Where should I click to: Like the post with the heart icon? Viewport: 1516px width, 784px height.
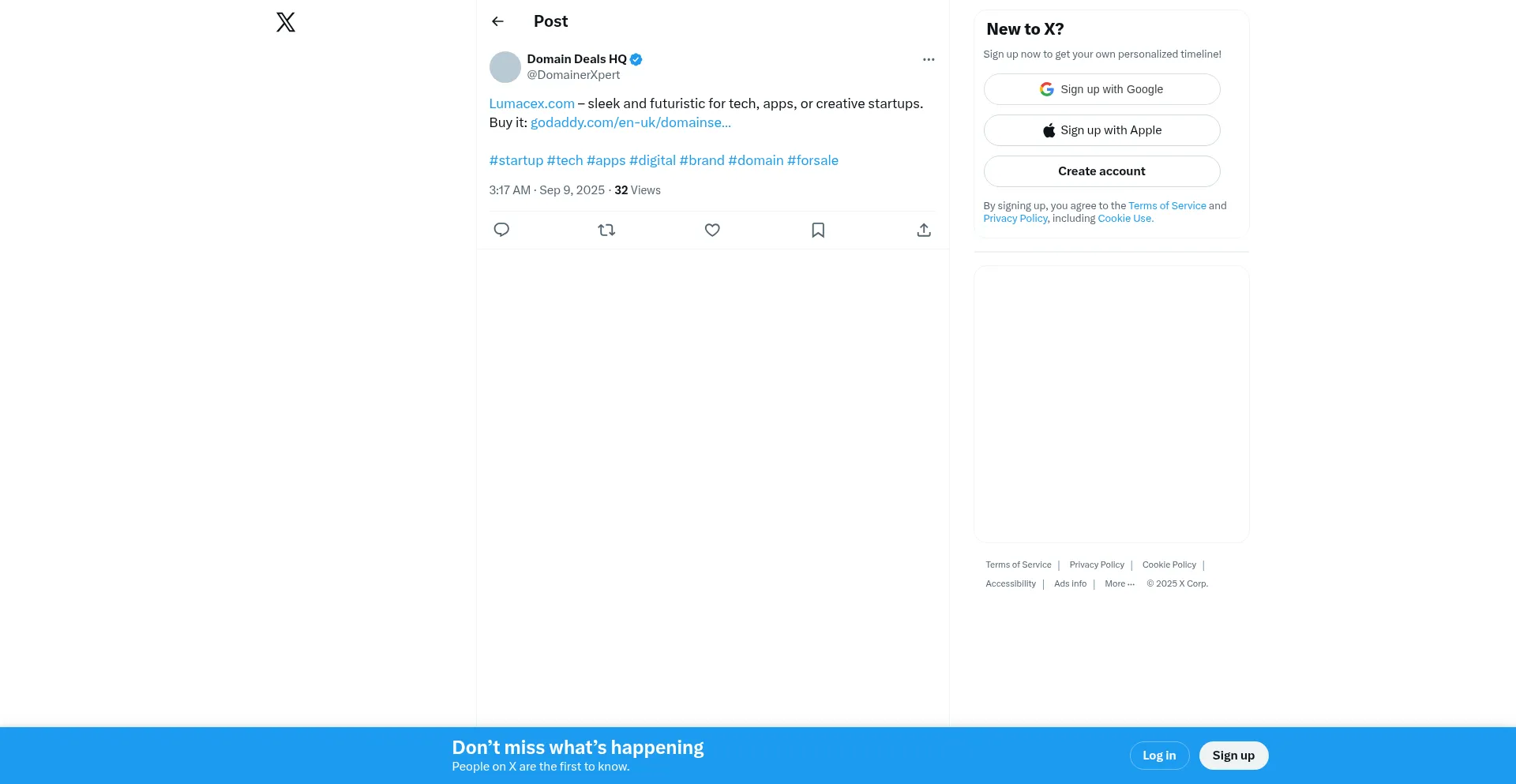pos(712,230)
